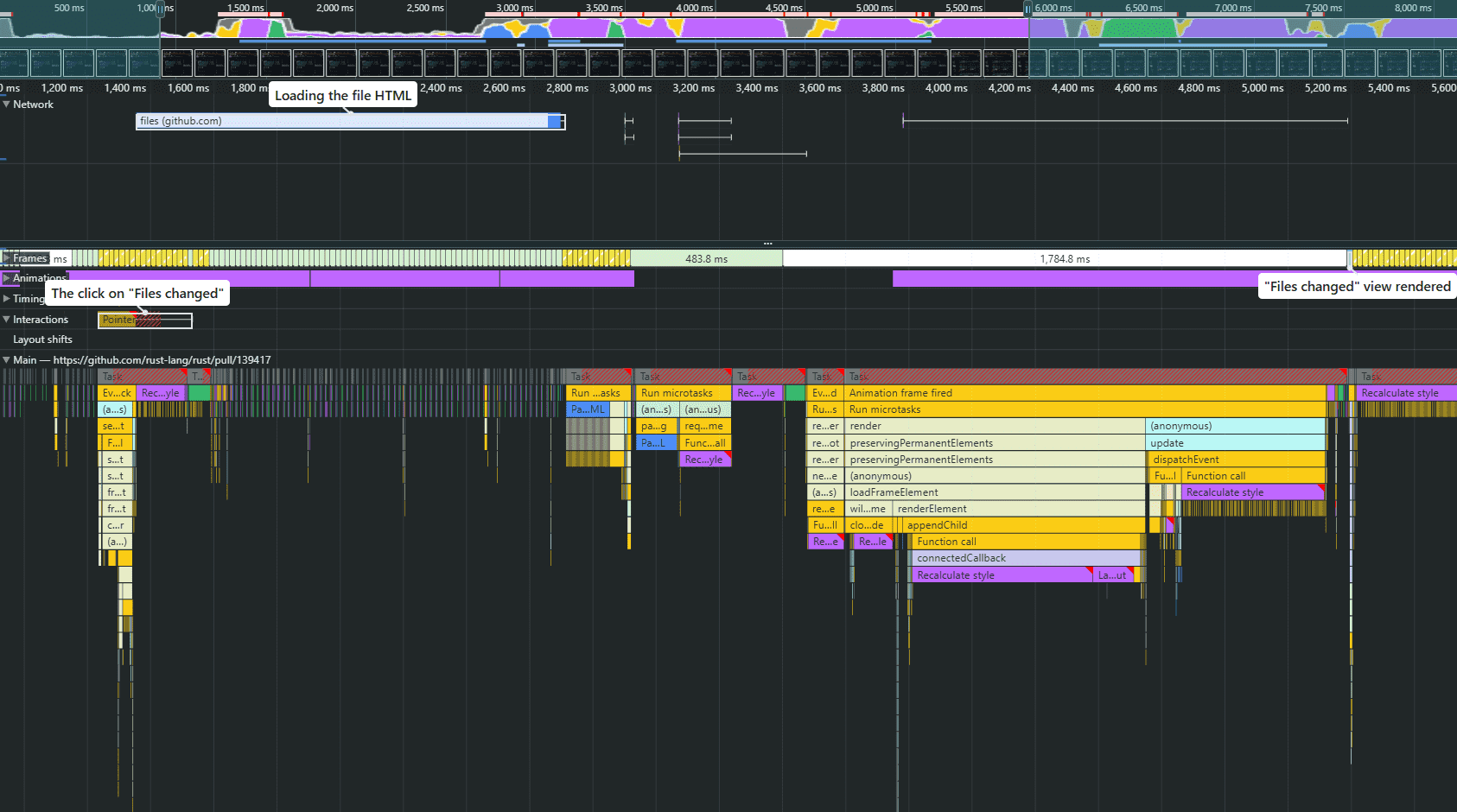Collapse the Main thread flame chart
Screen dimensions: 1457x812
click(8, 359)
